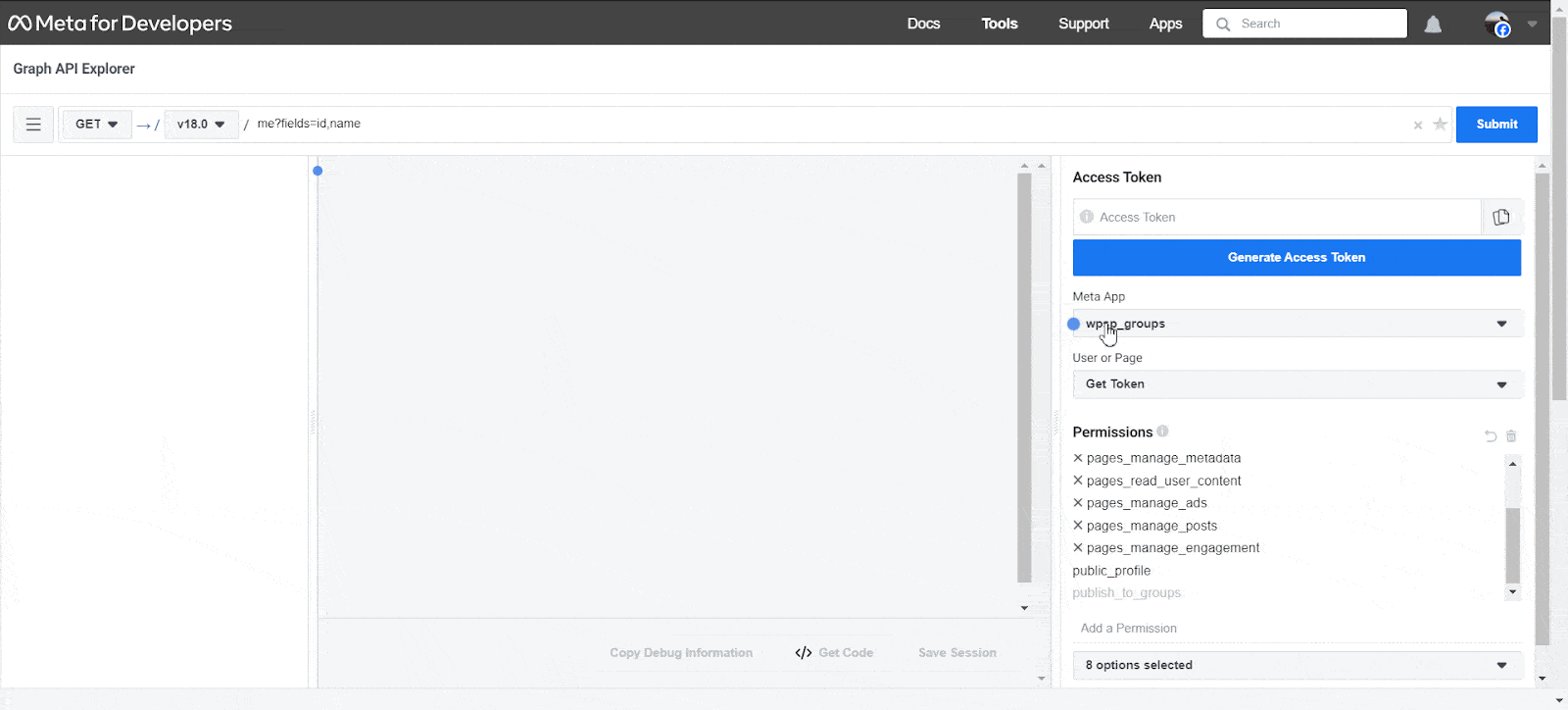Open the hamburger menu next to GET
This screenshot has width=1568, height=710.
(x=33, y=125)
